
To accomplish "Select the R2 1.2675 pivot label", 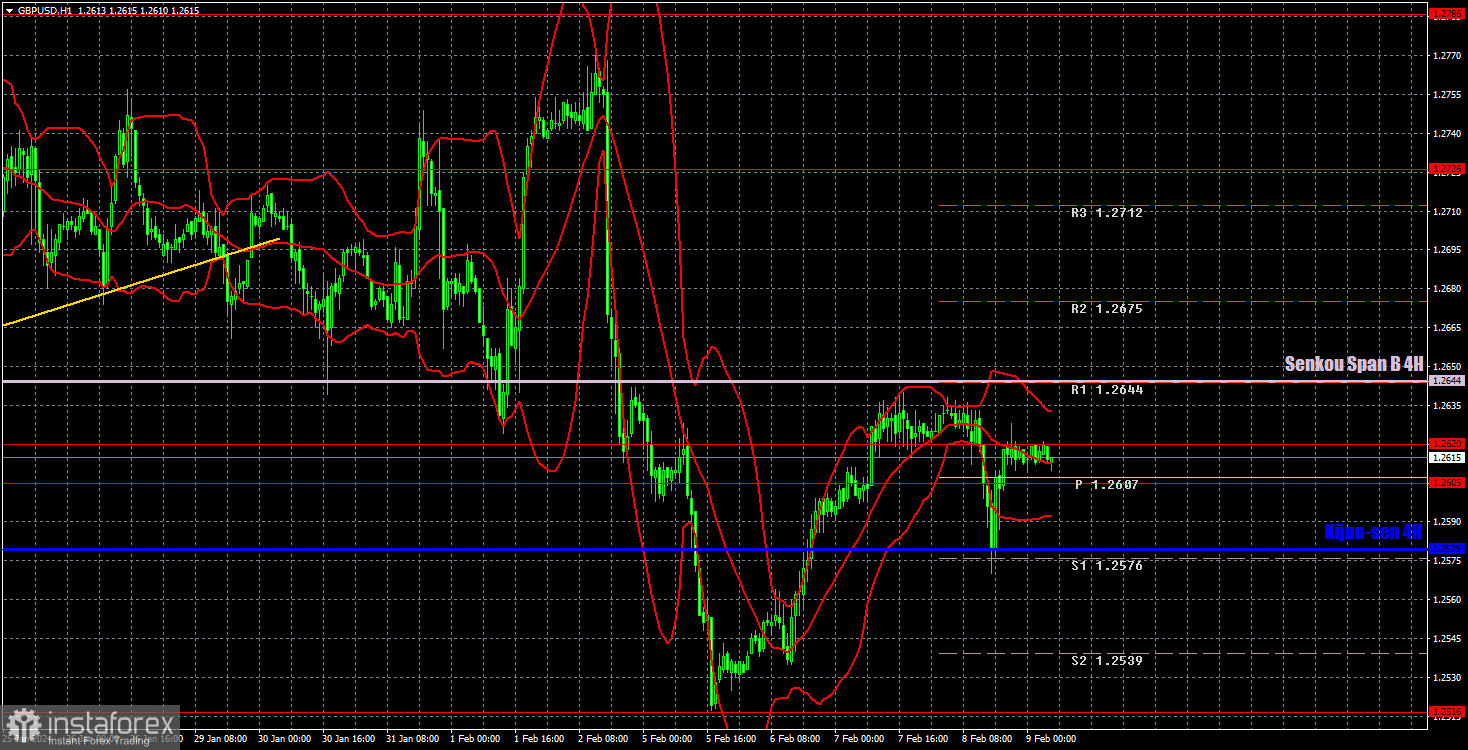I will (x=1107, y=309).
